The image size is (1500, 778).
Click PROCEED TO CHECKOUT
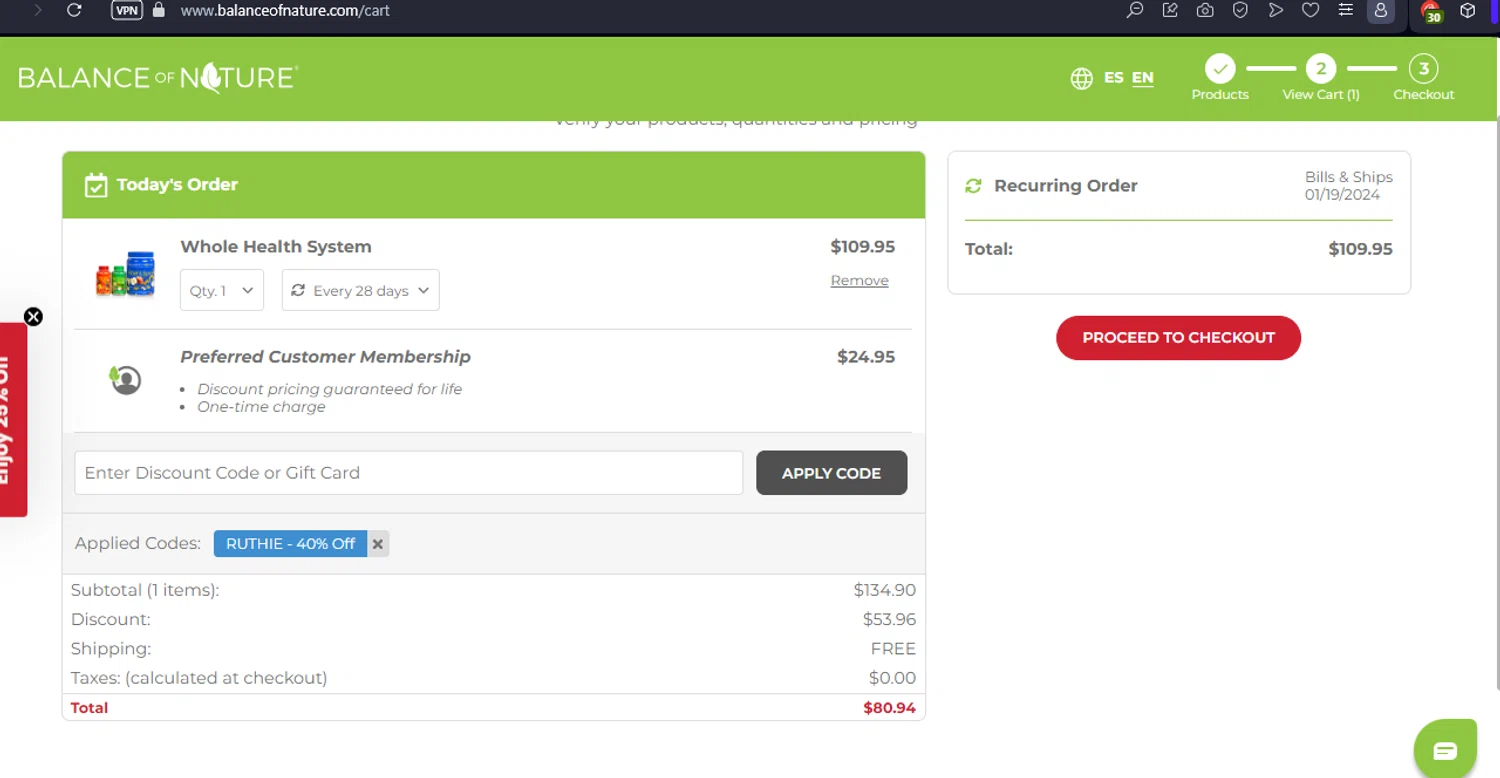tap(1178, 338)
